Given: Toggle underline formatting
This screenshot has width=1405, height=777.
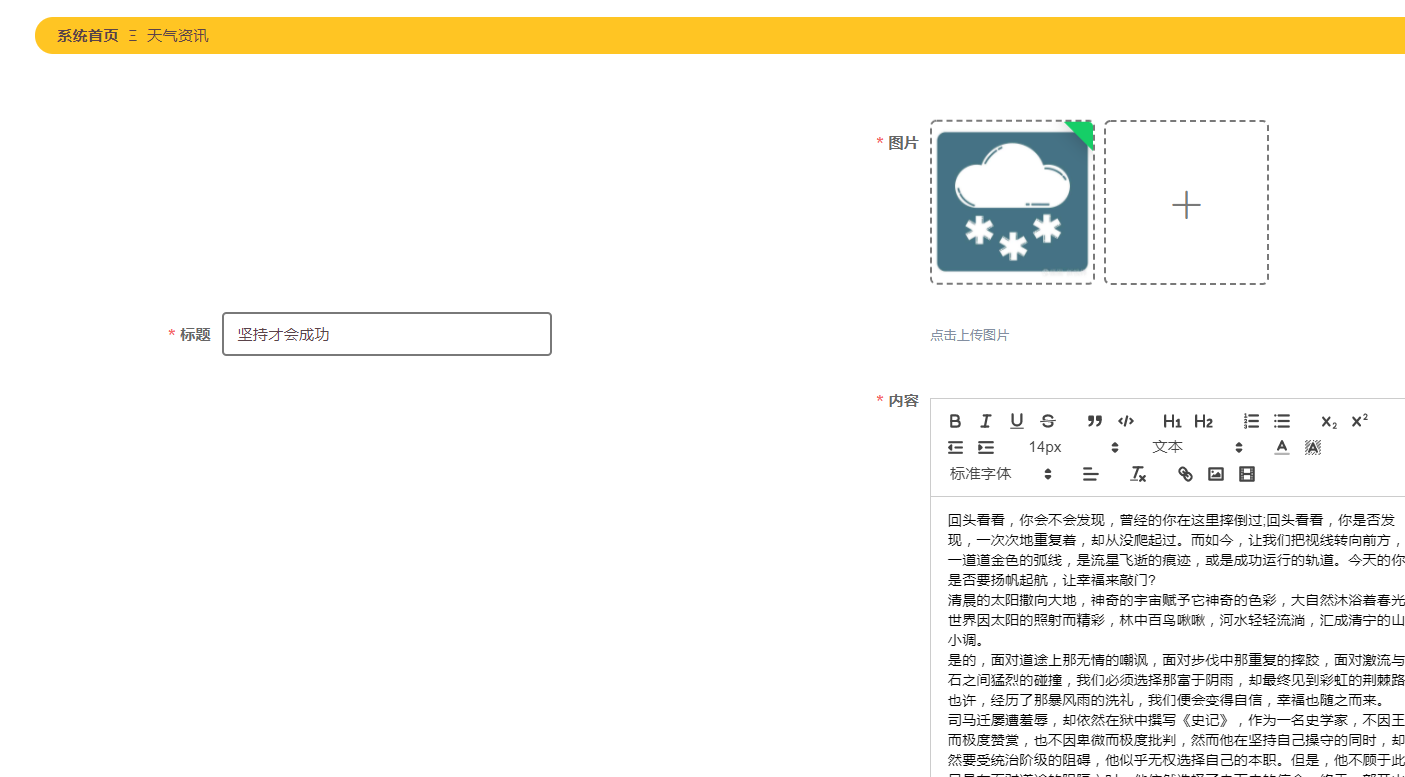Looking at the screenshot, I should (1016, 421).
